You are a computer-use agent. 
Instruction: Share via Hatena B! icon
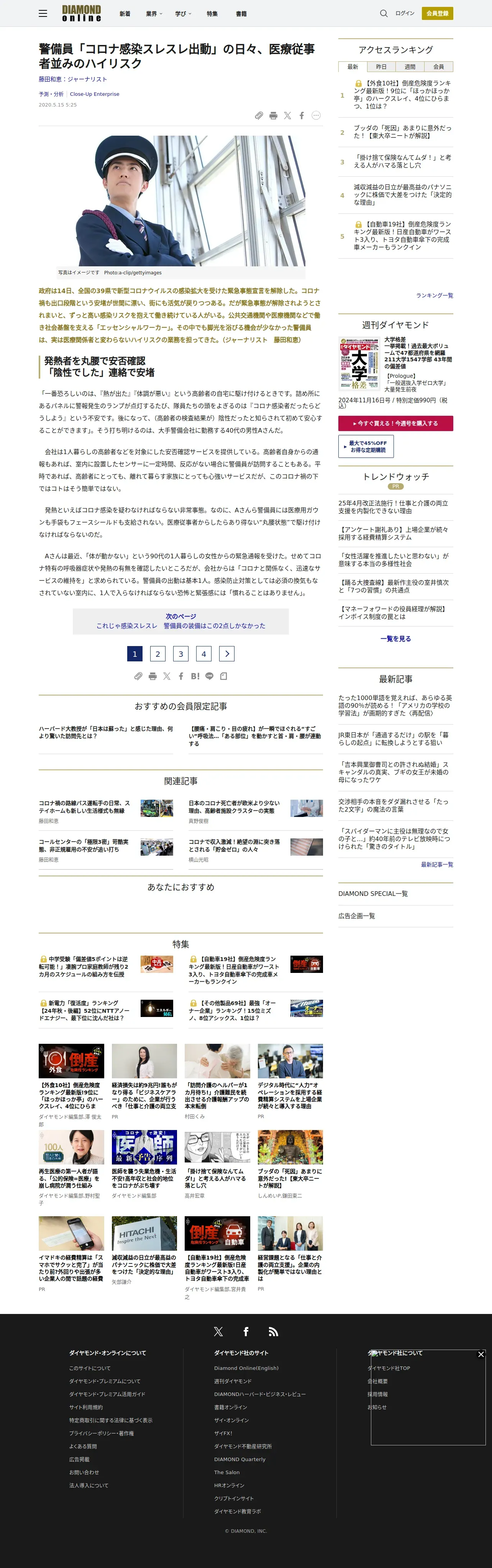[195, 676]
